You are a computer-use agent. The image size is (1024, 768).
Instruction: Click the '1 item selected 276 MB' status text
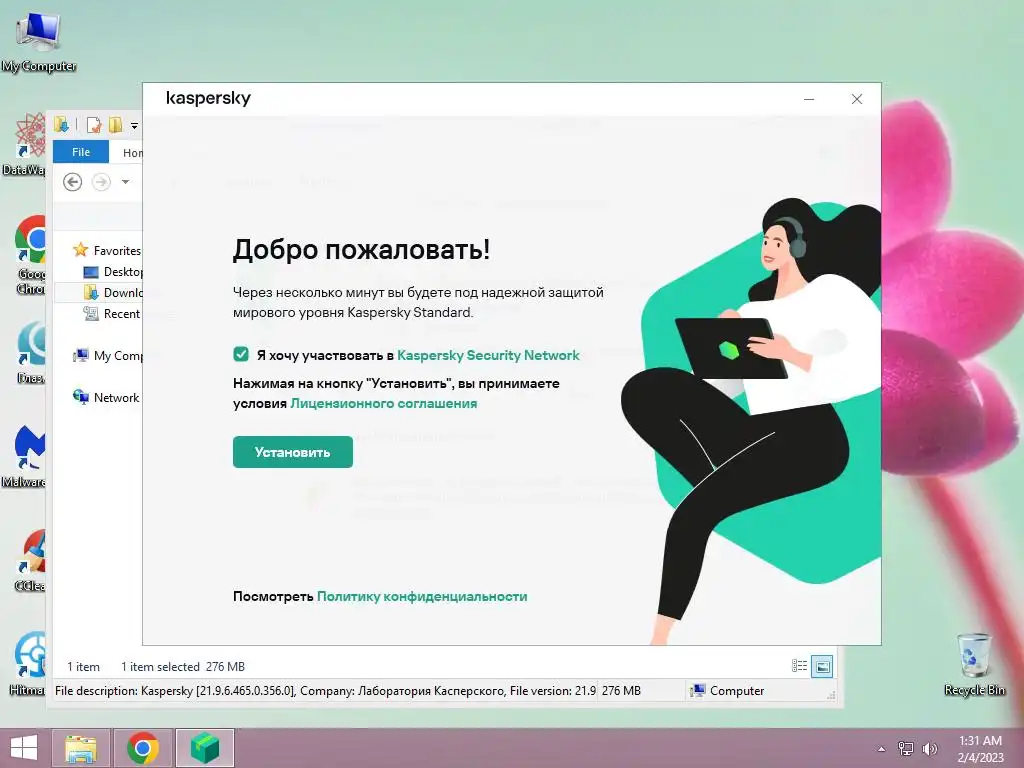point(183,667)
